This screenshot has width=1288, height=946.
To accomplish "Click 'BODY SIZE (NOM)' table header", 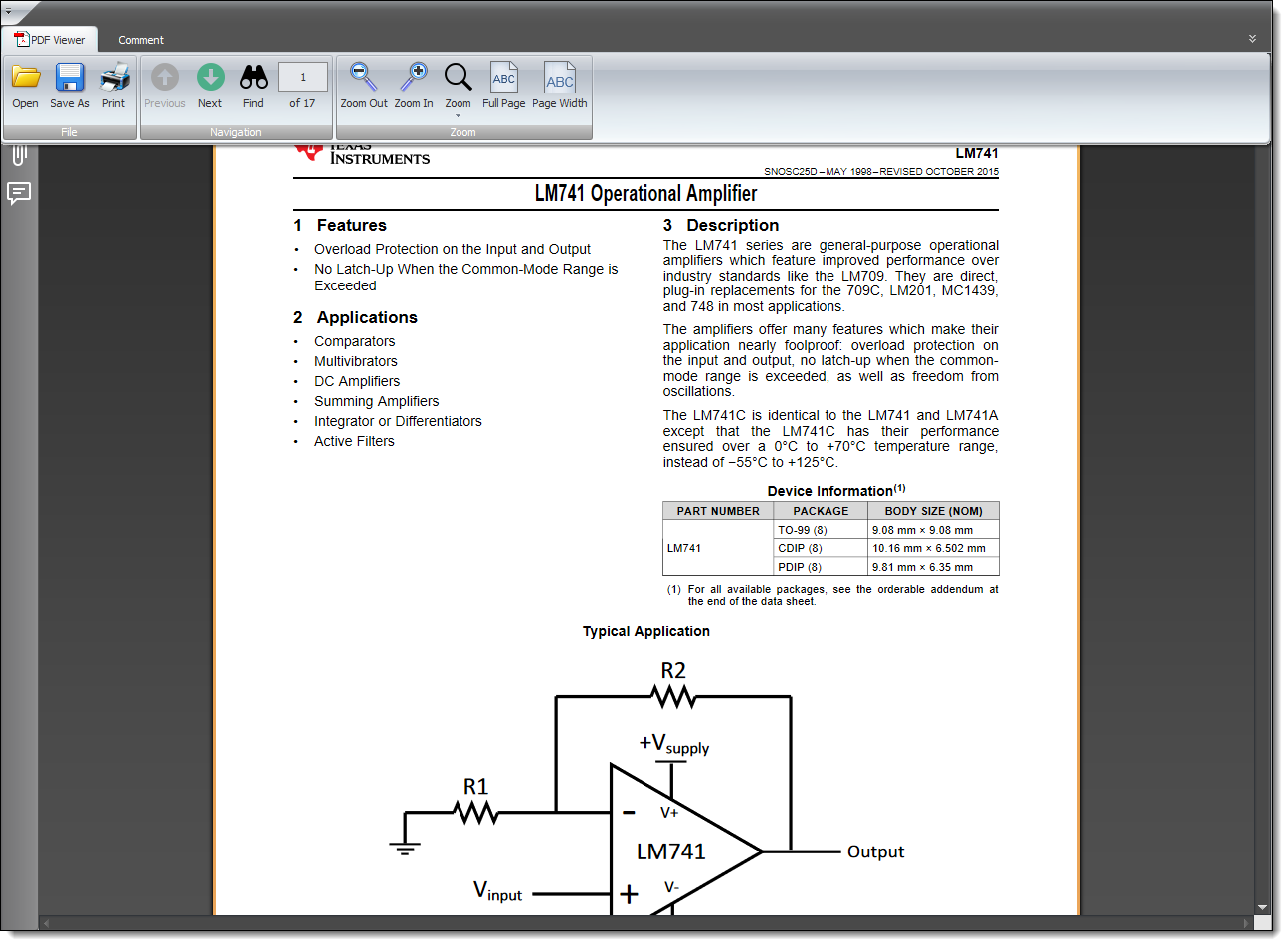I will [934, 511].
